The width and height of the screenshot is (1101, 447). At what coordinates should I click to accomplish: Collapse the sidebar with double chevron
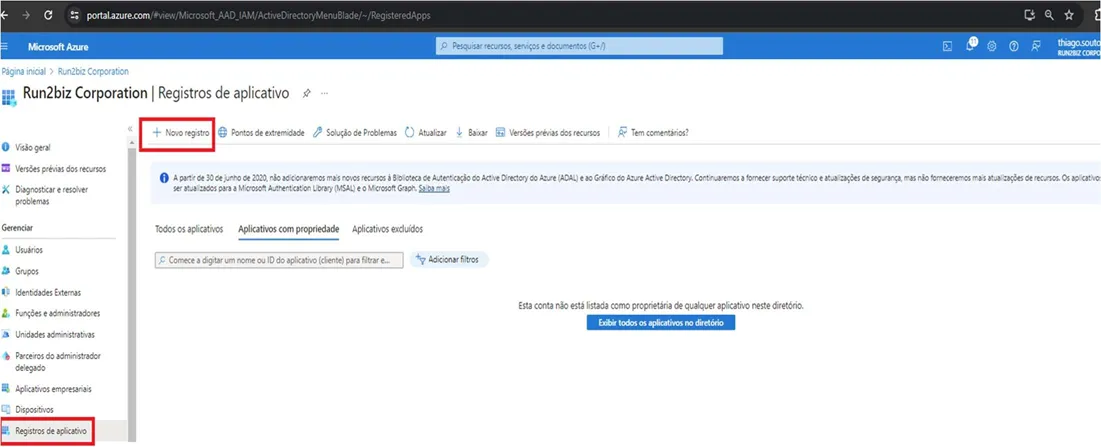pos(130,129)
